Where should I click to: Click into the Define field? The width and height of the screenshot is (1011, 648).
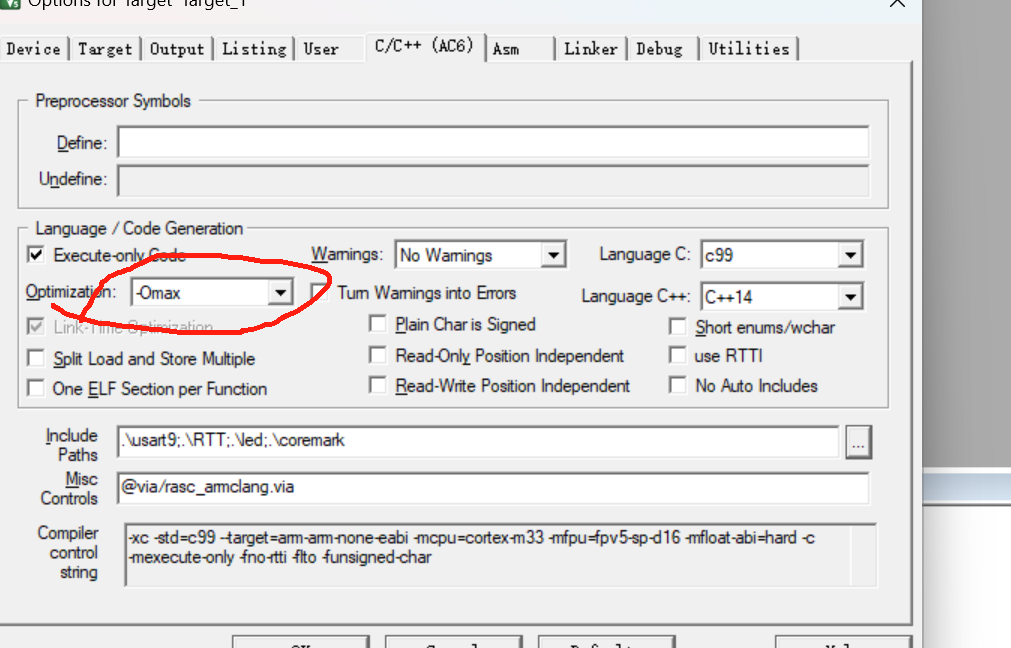pyautogui.click(x=493, y=142)
